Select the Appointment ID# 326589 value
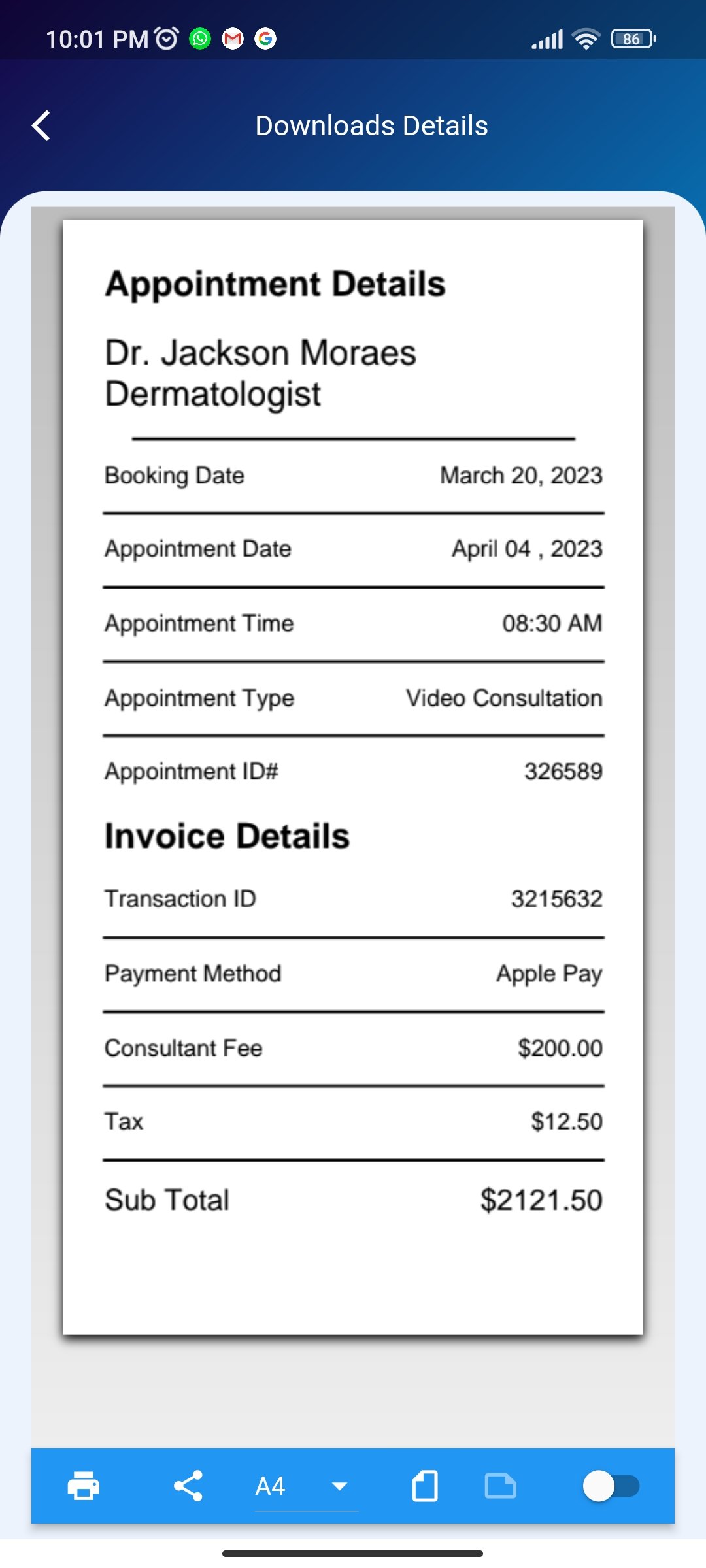The height and width of the screenshot is (1568, 706). pos(563,772)
